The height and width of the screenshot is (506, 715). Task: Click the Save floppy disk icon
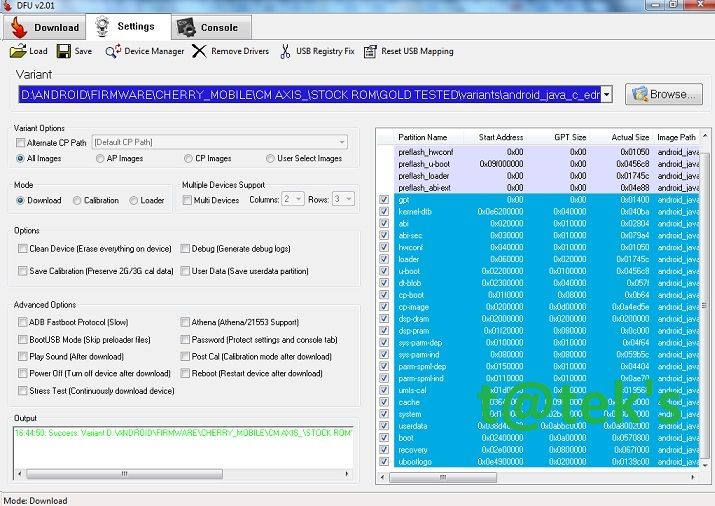click(63, 51)
